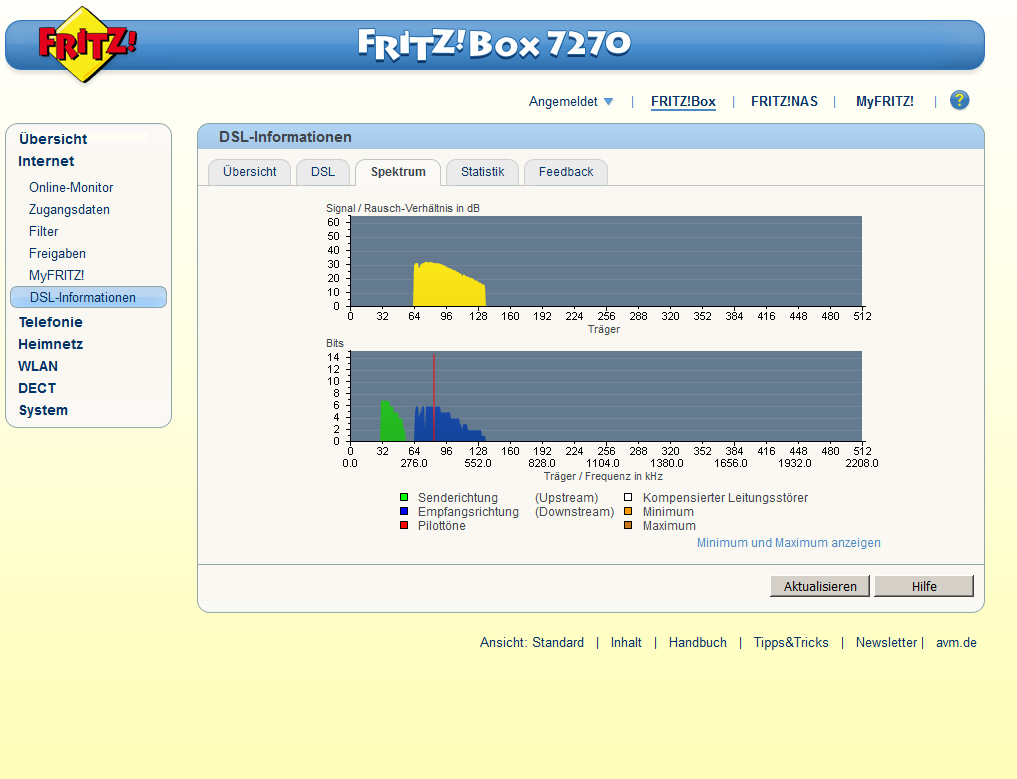This screenshot has width=1017, height=779.
Task: Click the Hilfe button
Action: [x=924, y=586]
